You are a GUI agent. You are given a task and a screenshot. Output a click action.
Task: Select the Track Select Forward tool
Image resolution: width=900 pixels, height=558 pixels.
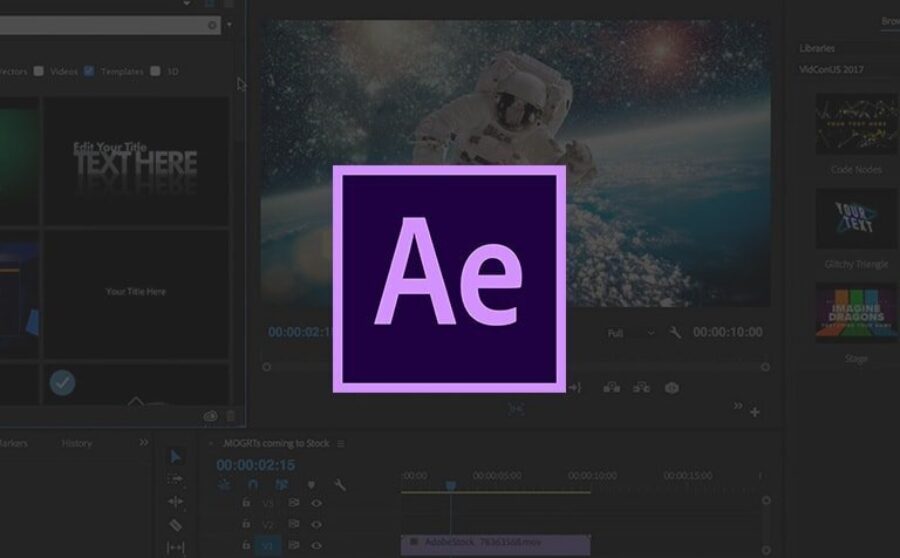(175, 478)
